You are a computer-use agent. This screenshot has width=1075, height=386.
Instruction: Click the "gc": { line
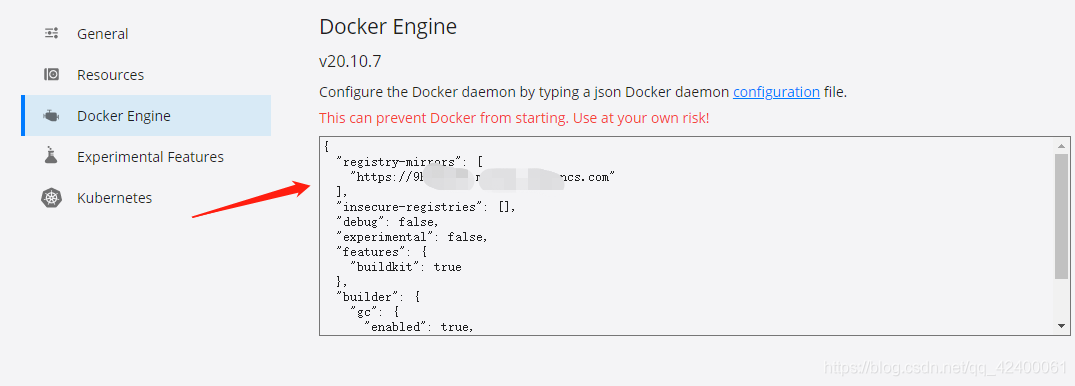pos(376,313)
